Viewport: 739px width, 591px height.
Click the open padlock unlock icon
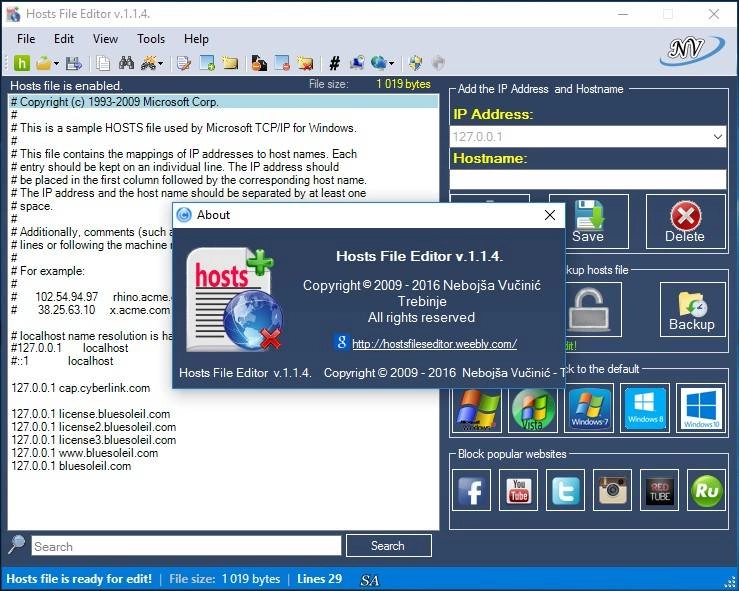(589, 310)
